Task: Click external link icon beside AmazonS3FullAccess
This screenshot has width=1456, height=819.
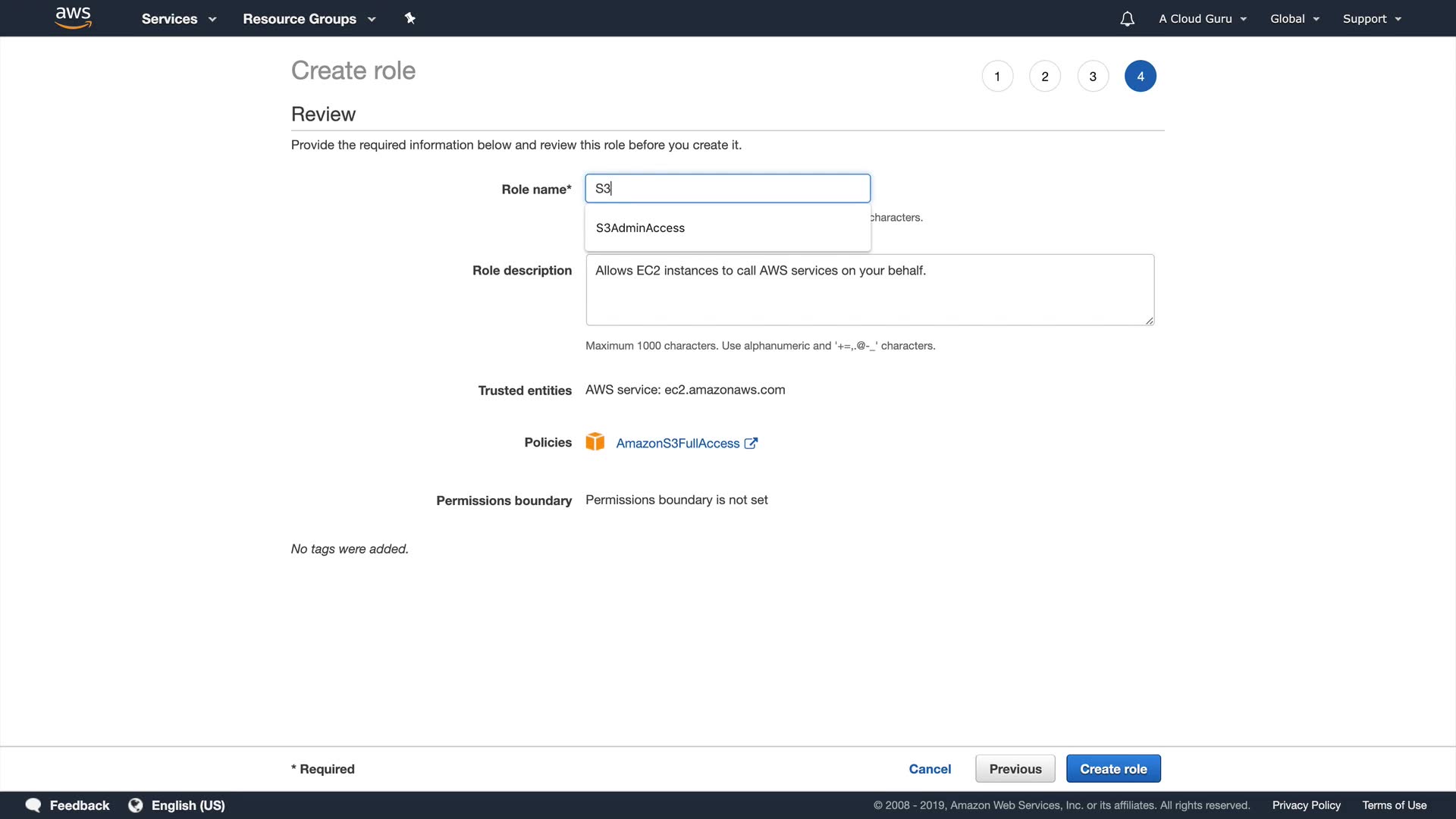Action: click(751, 444)
